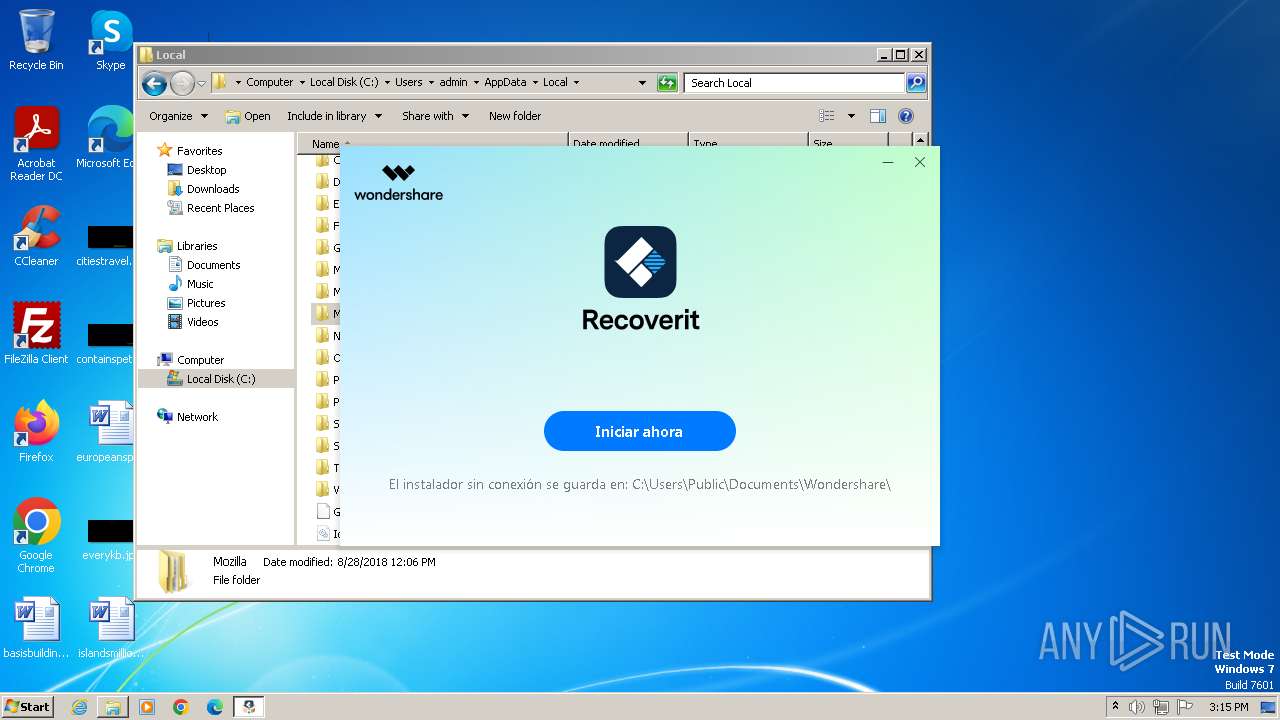Click Computer in the address breadcrumb

[x=270, y=83]
